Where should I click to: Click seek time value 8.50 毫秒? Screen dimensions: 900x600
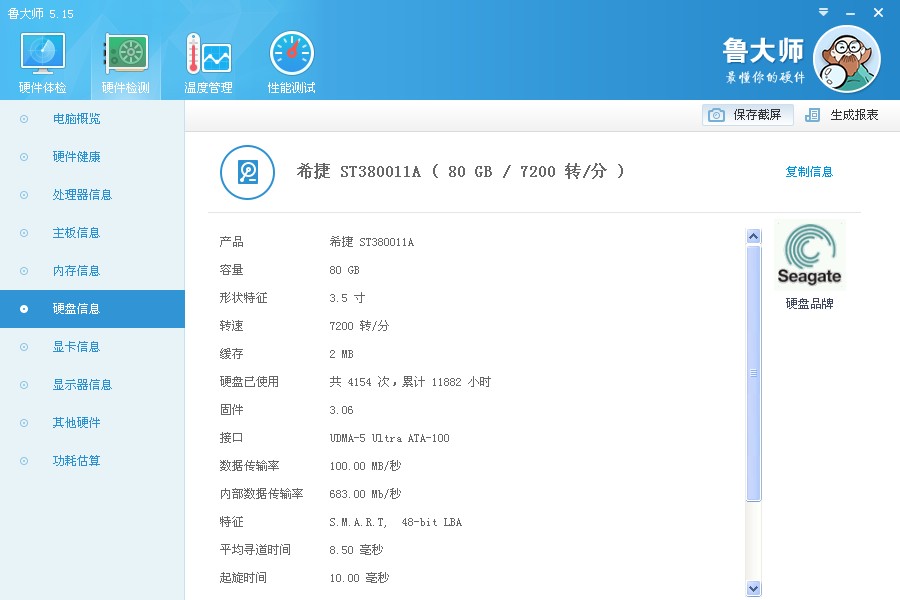[x=356, y=549]
